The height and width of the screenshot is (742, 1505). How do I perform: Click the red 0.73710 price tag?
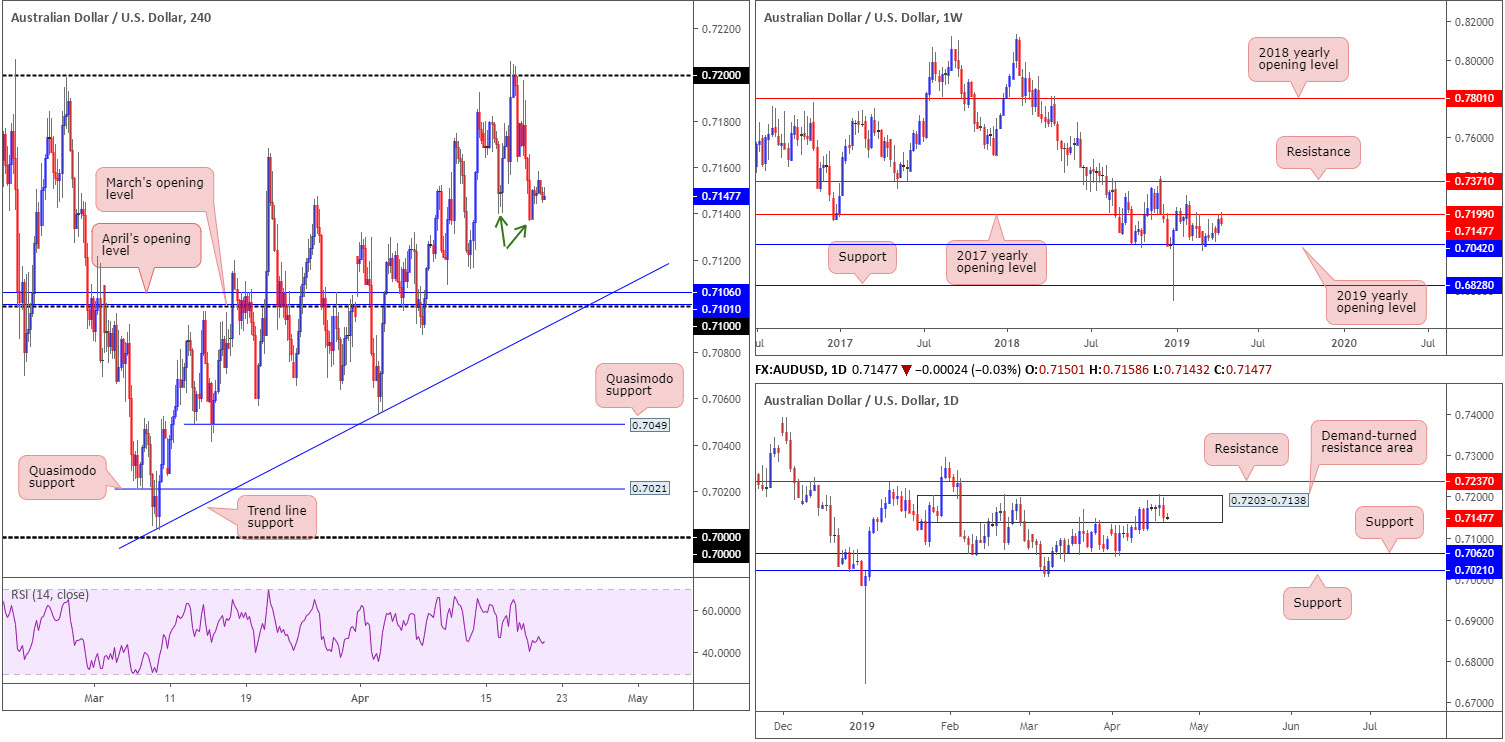(x=1475, y=182)
